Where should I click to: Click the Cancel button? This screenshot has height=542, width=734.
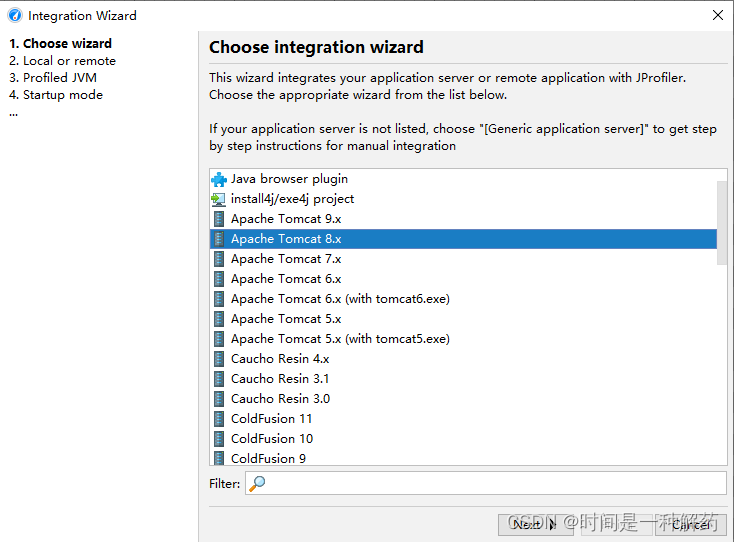[x=691, y=525]
